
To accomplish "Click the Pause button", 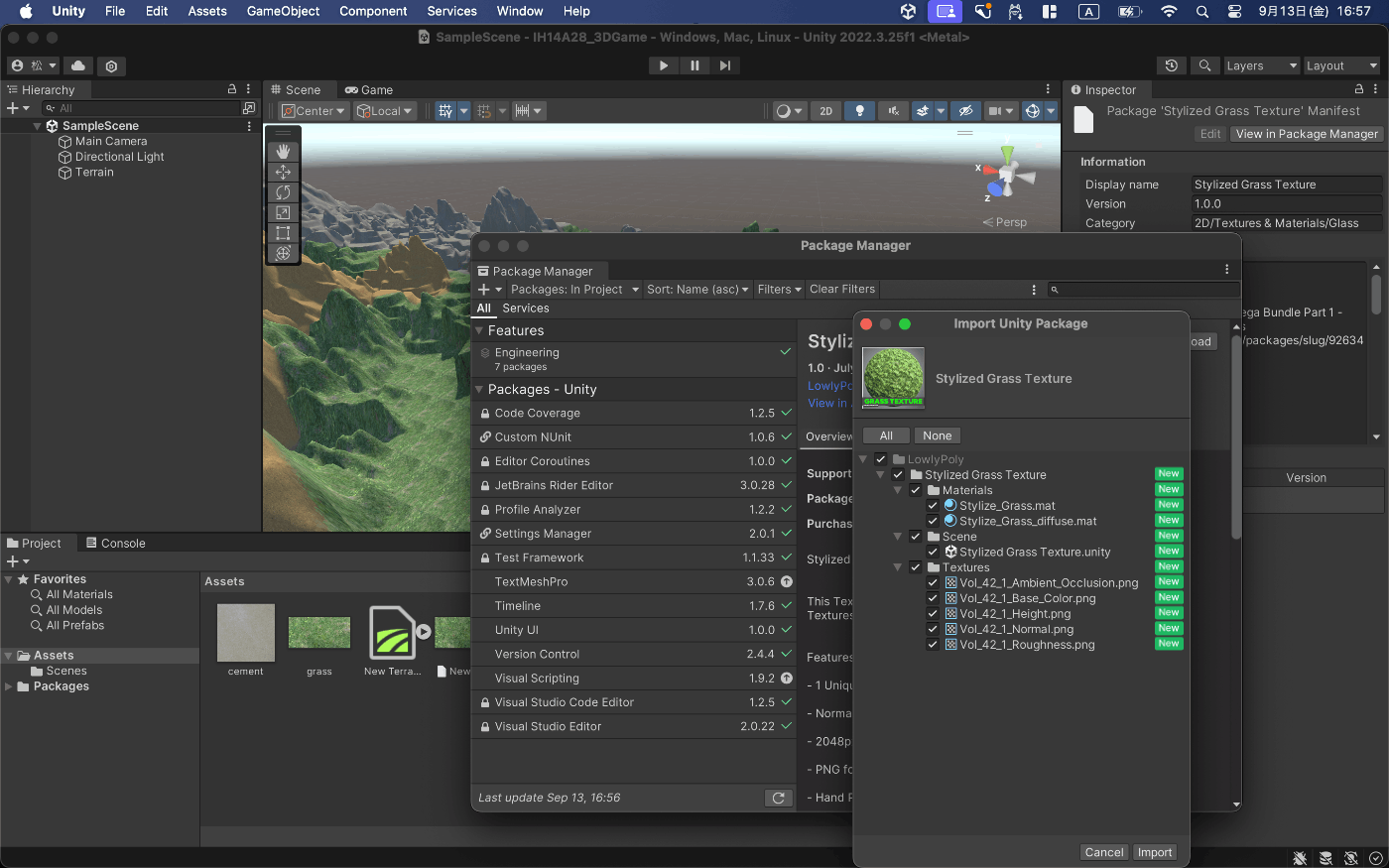I will pos(694,65).
